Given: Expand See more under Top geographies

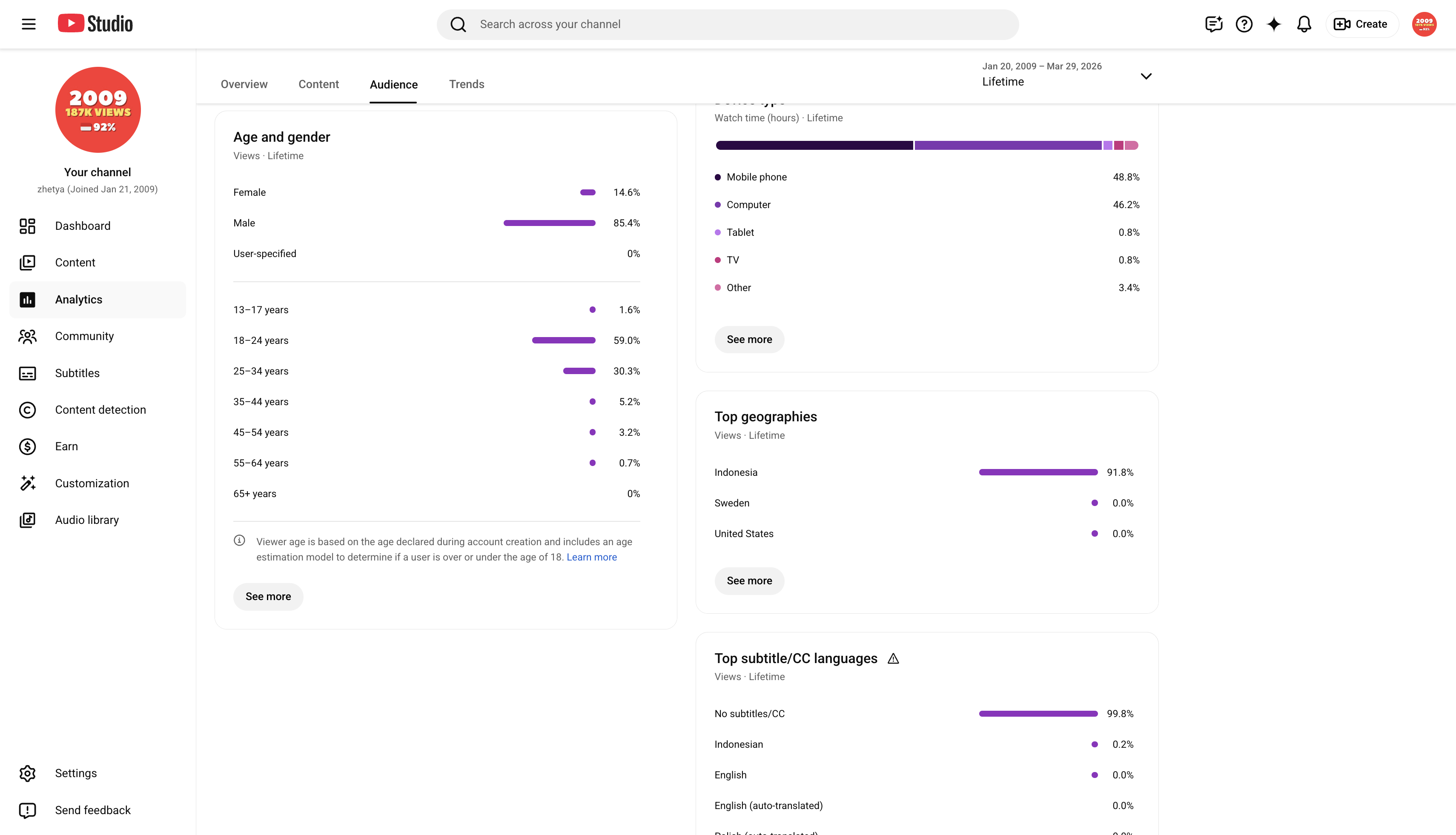Looking at the screenshot, I should coord(749,581).
